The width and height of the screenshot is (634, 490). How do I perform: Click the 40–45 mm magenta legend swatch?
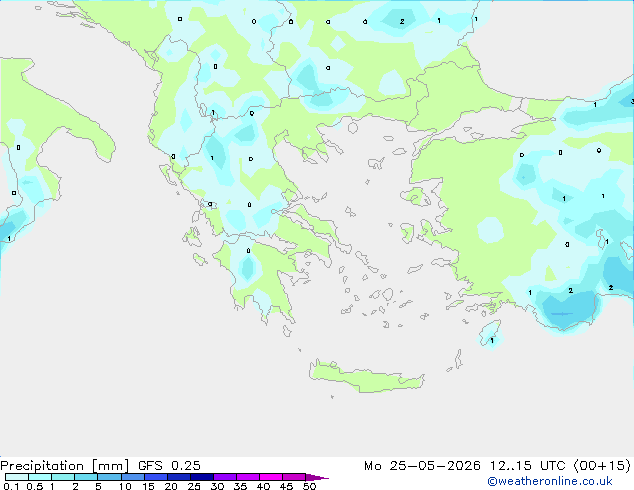coord(271,477)
